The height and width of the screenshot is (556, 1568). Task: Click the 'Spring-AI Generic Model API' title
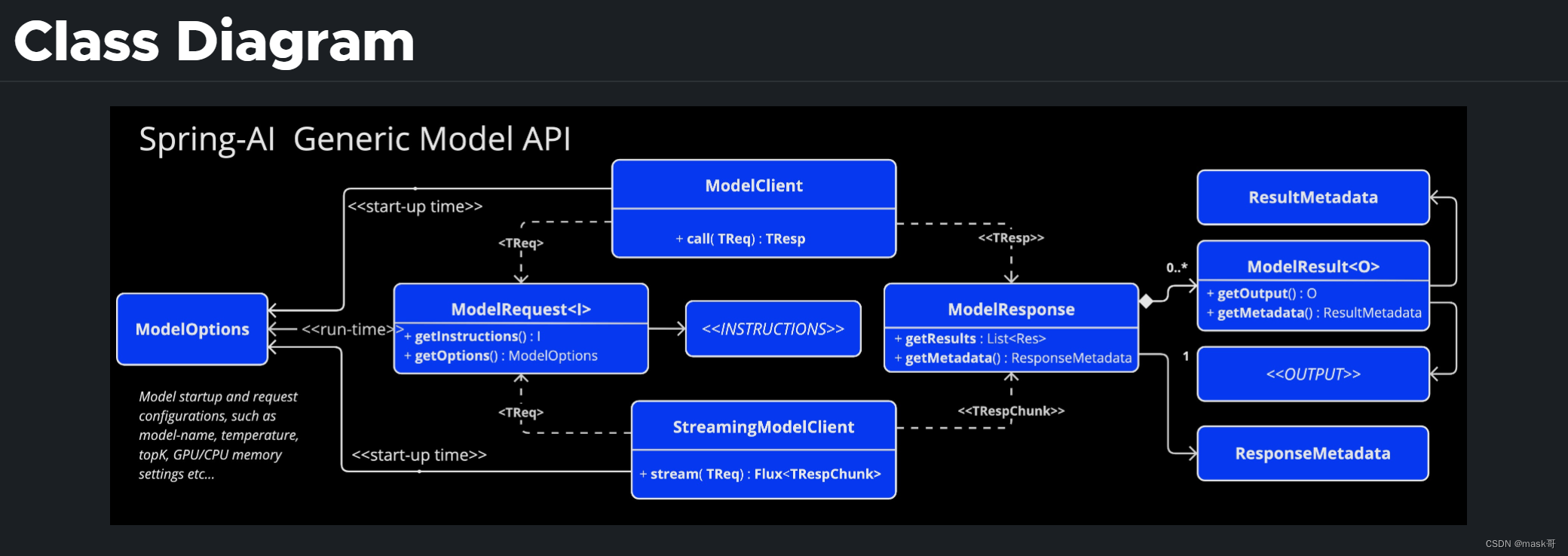tap(355, 139)
